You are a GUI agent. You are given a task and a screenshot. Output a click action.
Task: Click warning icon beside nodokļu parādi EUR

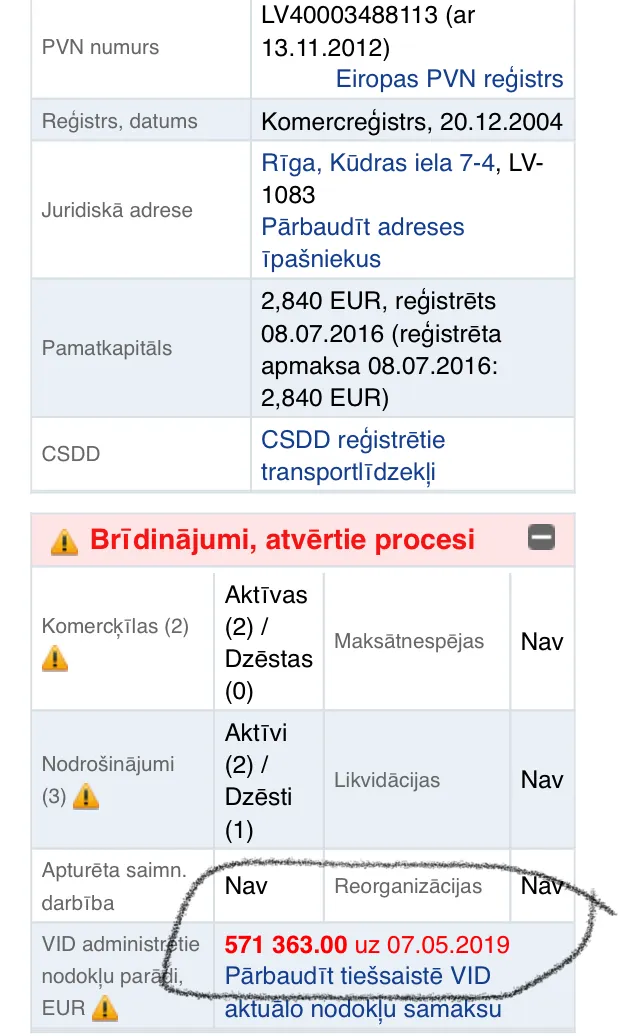click(x=105, y=1008)
